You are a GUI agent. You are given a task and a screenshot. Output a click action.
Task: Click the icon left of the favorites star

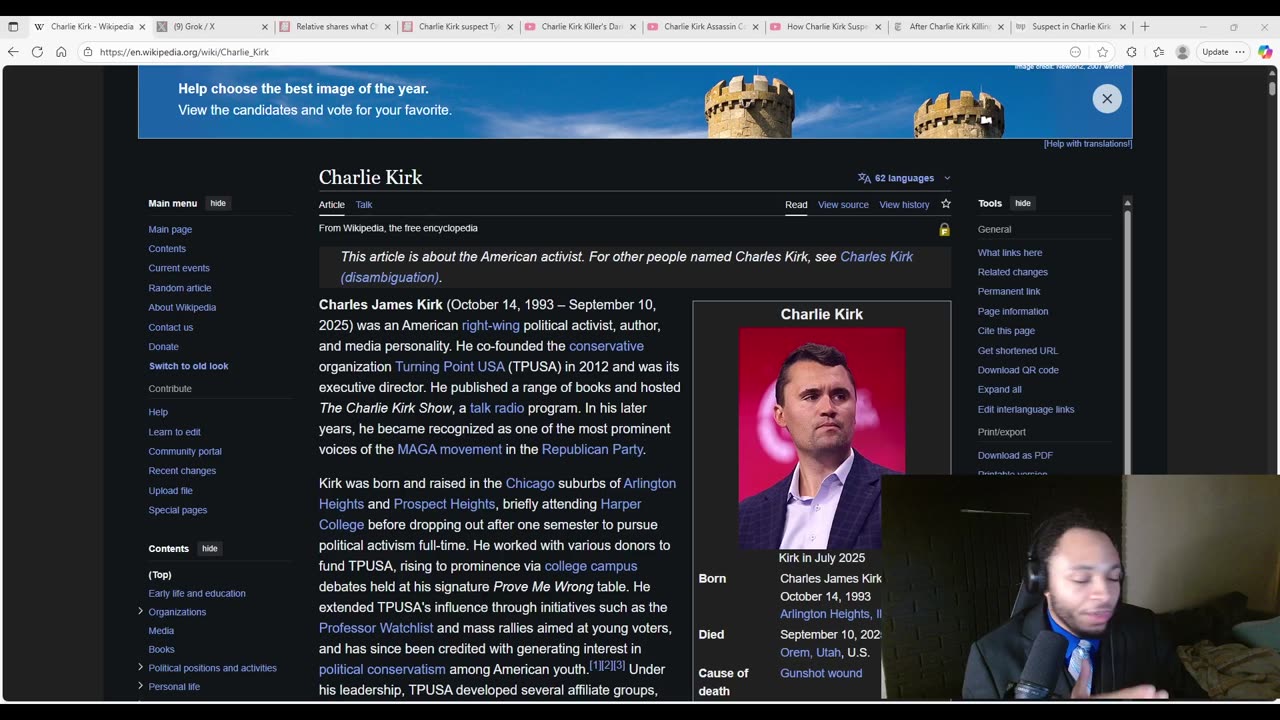tap(1076, 52)
